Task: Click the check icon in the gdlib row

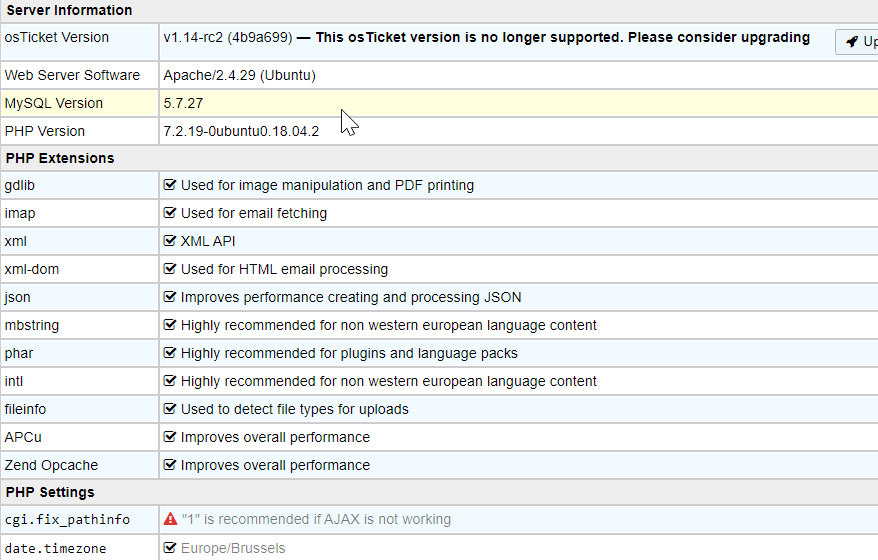Action: (170, 184)
